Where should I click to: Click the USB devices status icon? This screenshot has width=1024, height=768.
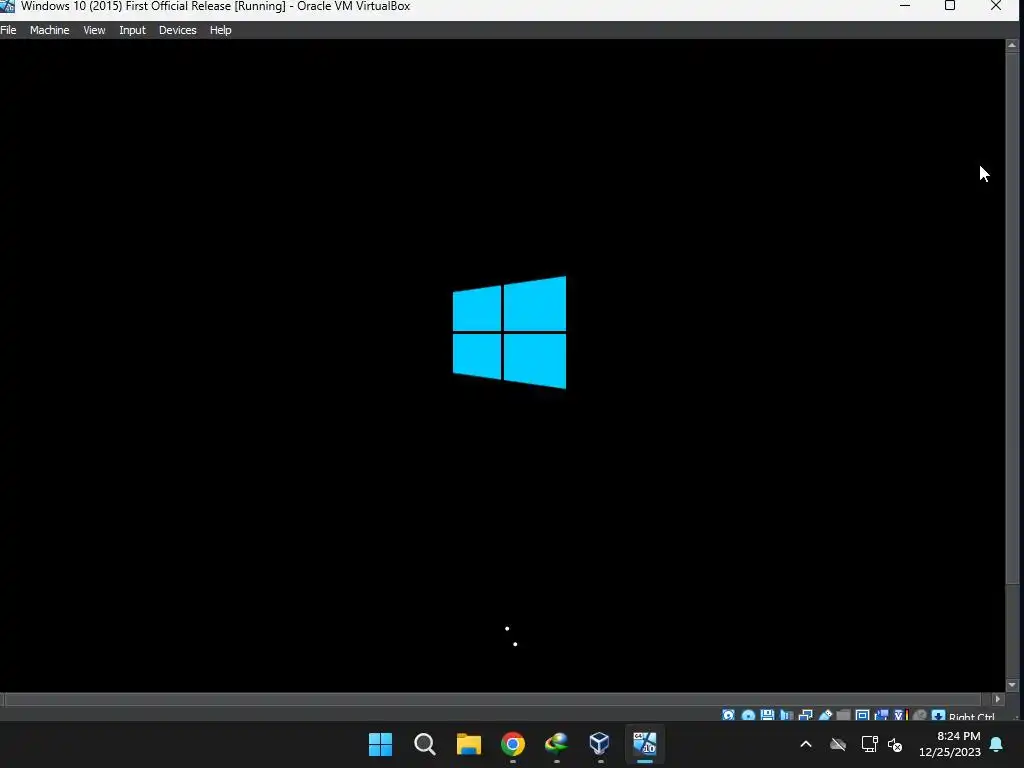click(x=825, y=716)
